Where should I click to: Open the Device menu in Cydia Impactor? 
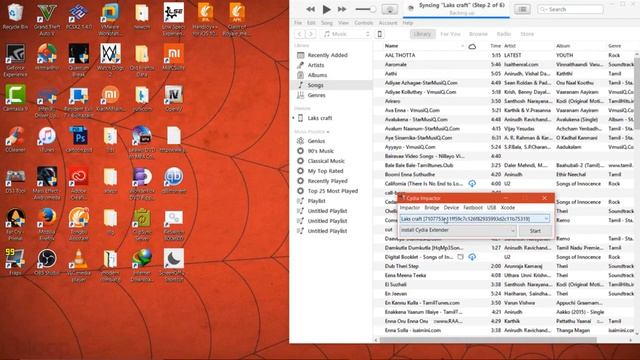451,208
